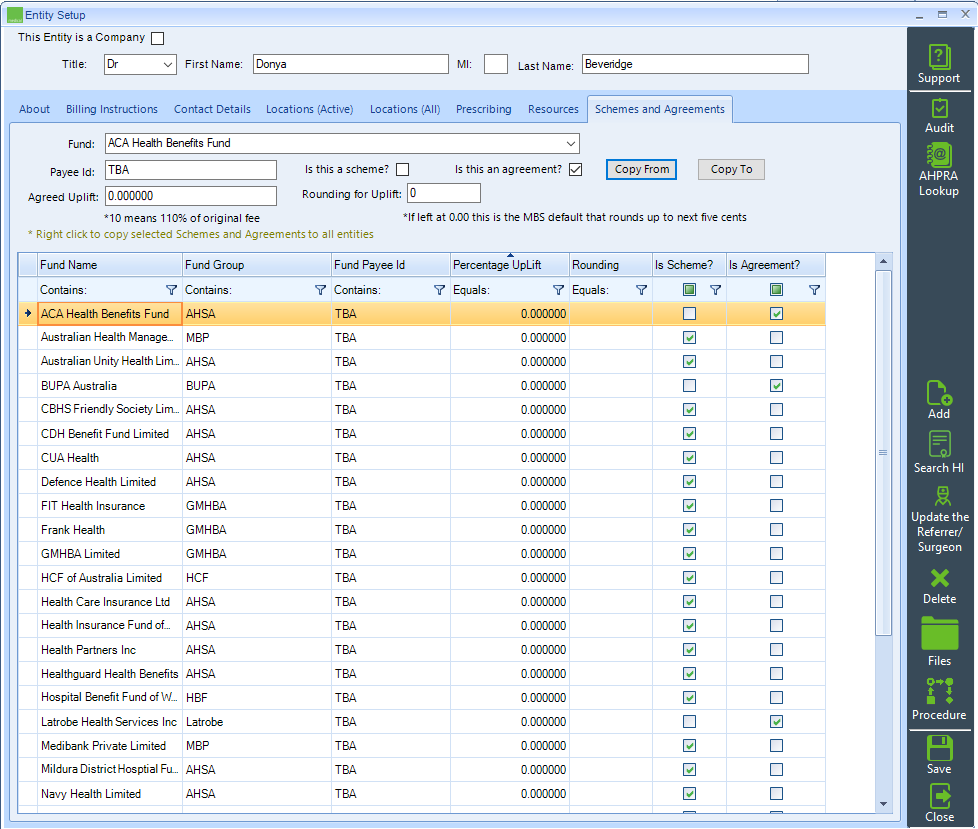The width and height of the screenshot is (978, 829).
Task: Toggle Is Agreement filter-row tri-state checkbox
Action: (776, 289)
